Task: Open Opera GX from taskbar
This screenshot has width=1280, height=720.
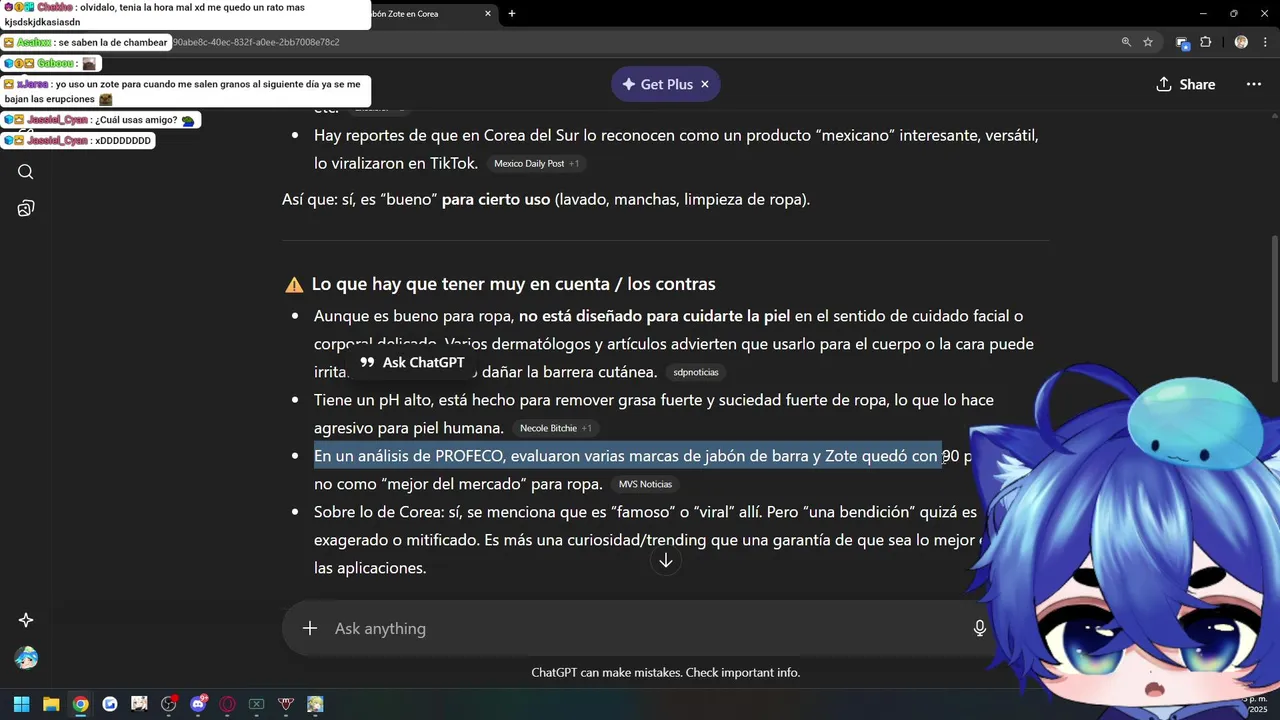Action: coord(227,704)
